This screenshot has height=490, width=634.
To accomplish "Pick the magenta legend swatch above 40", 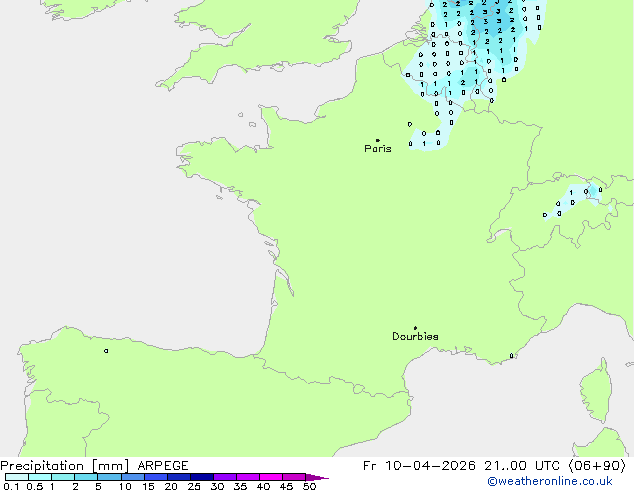I will pos(271,477).
